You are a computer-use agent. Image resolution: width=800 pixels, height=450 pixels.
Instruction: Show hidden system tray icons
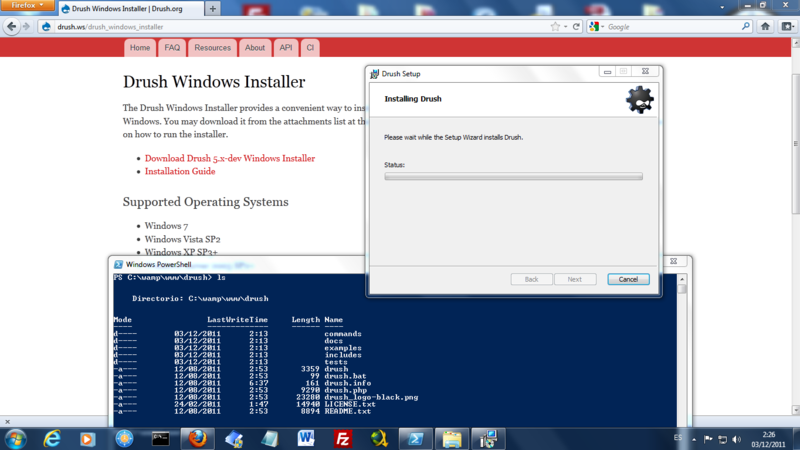click(692, 438)
